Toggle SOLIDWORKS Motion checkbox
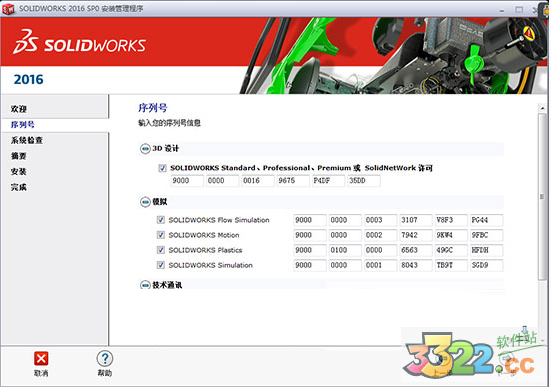Viewport: 551px width, 387px height. pyautogui.click(x=161, y=235)
